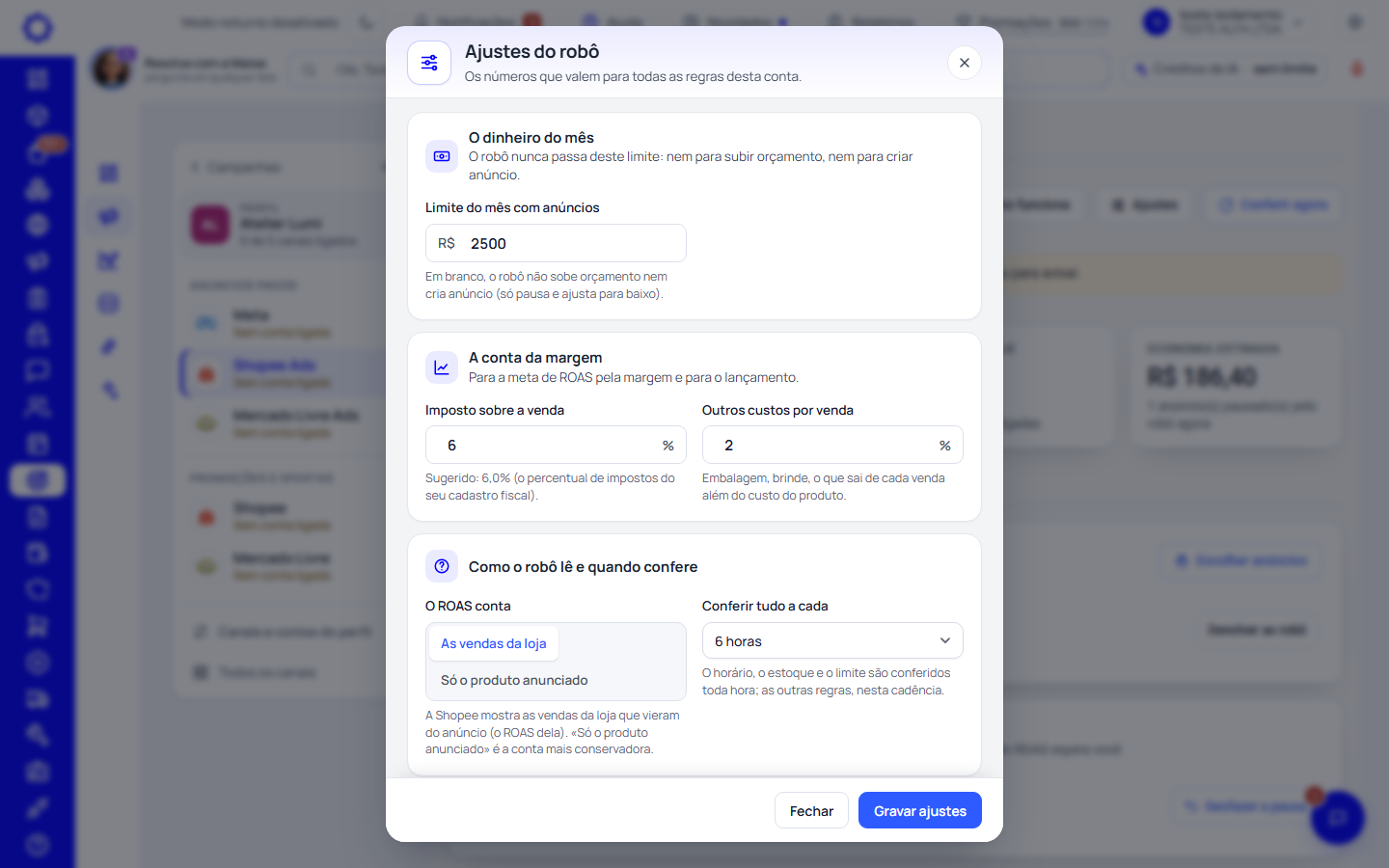Click the money icon beside O dinheiro do mês

(442, 156)
